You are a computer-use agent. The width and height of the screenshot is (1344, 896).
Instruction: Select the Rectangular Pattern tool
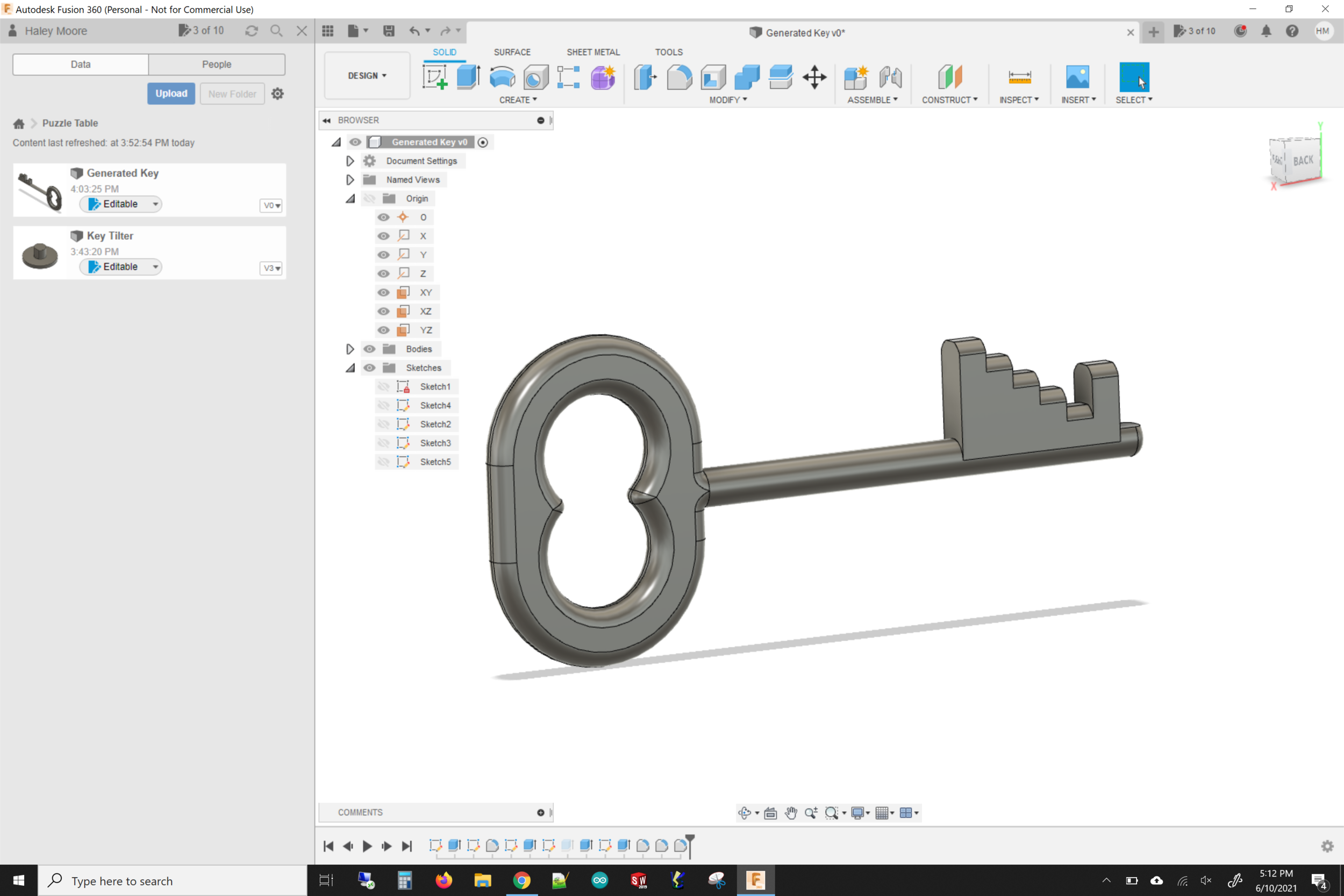coord(569,76)
